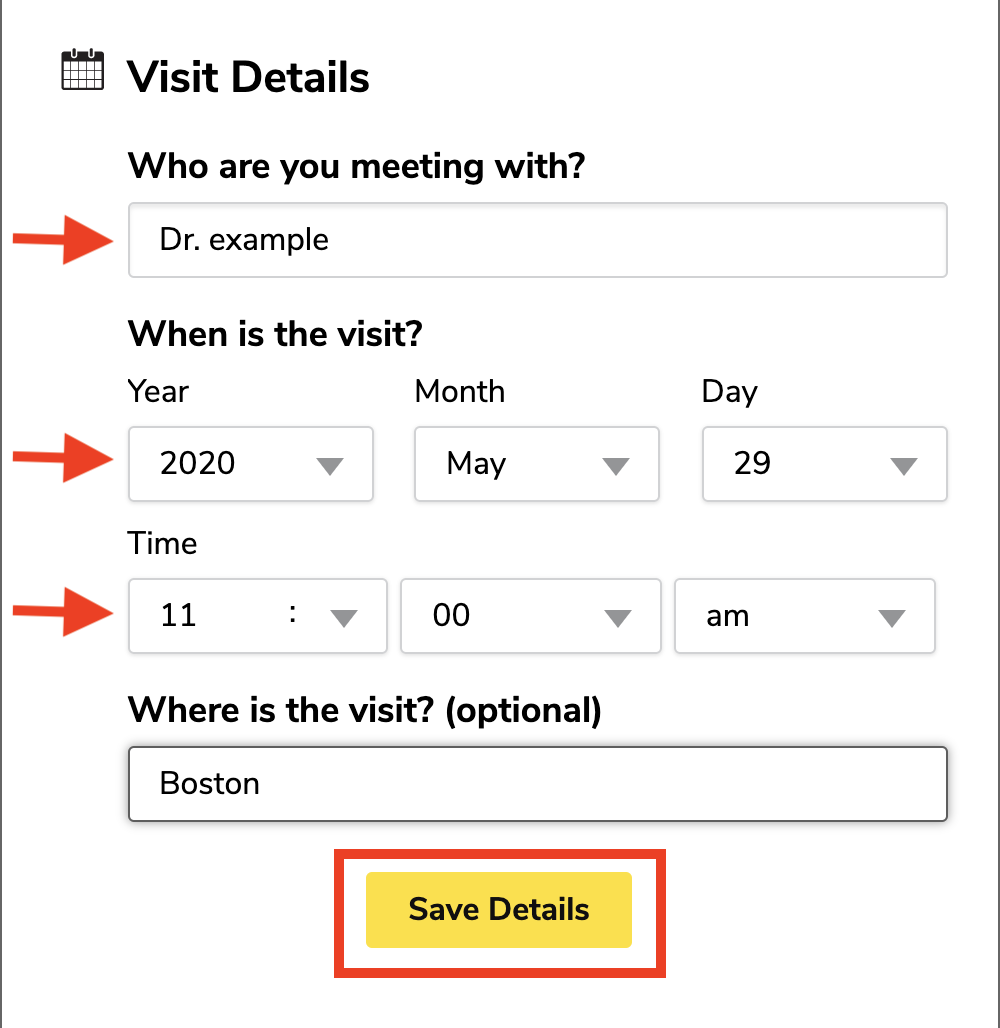
Task: Click the 'Where is the visit?' label
Action: 365,710
